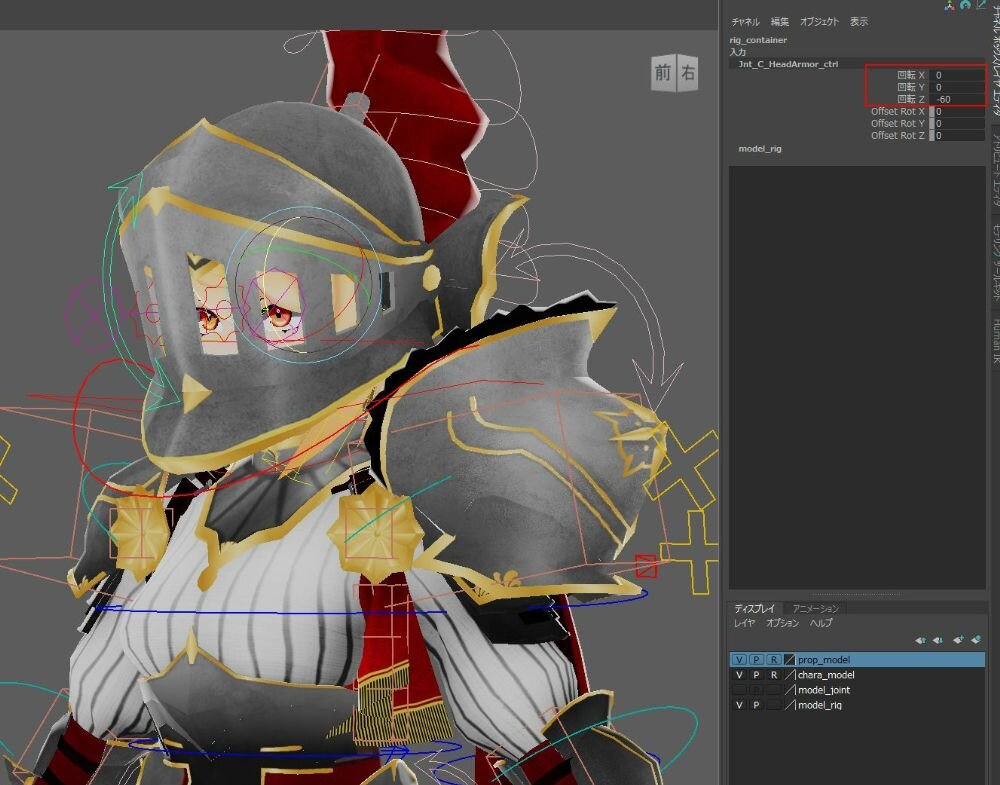Screen dimensions: 1000x785
Task: Click the move layer down icon
Action: [938, 640]
